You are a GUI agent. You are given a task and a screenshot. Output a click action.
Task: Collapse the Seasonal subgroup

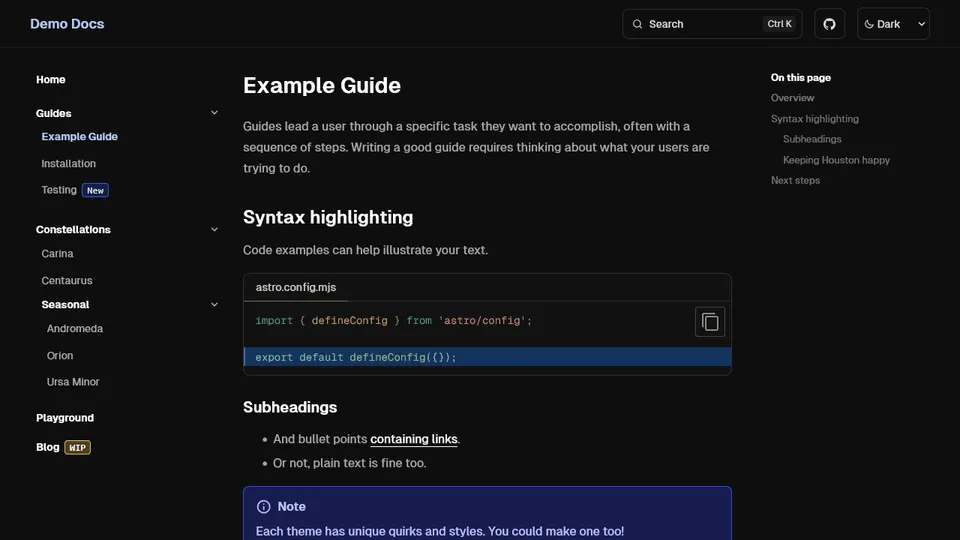click(x=214, y=304)
